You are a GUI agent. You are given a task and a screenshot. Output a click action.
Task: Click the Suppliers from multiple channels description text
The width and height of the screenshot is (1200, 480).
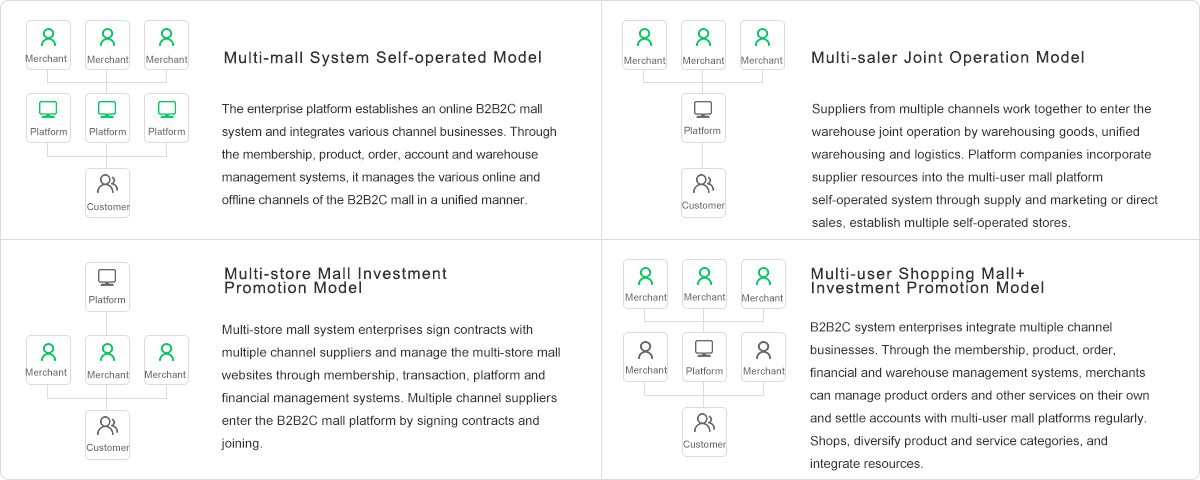coord(985,166)
